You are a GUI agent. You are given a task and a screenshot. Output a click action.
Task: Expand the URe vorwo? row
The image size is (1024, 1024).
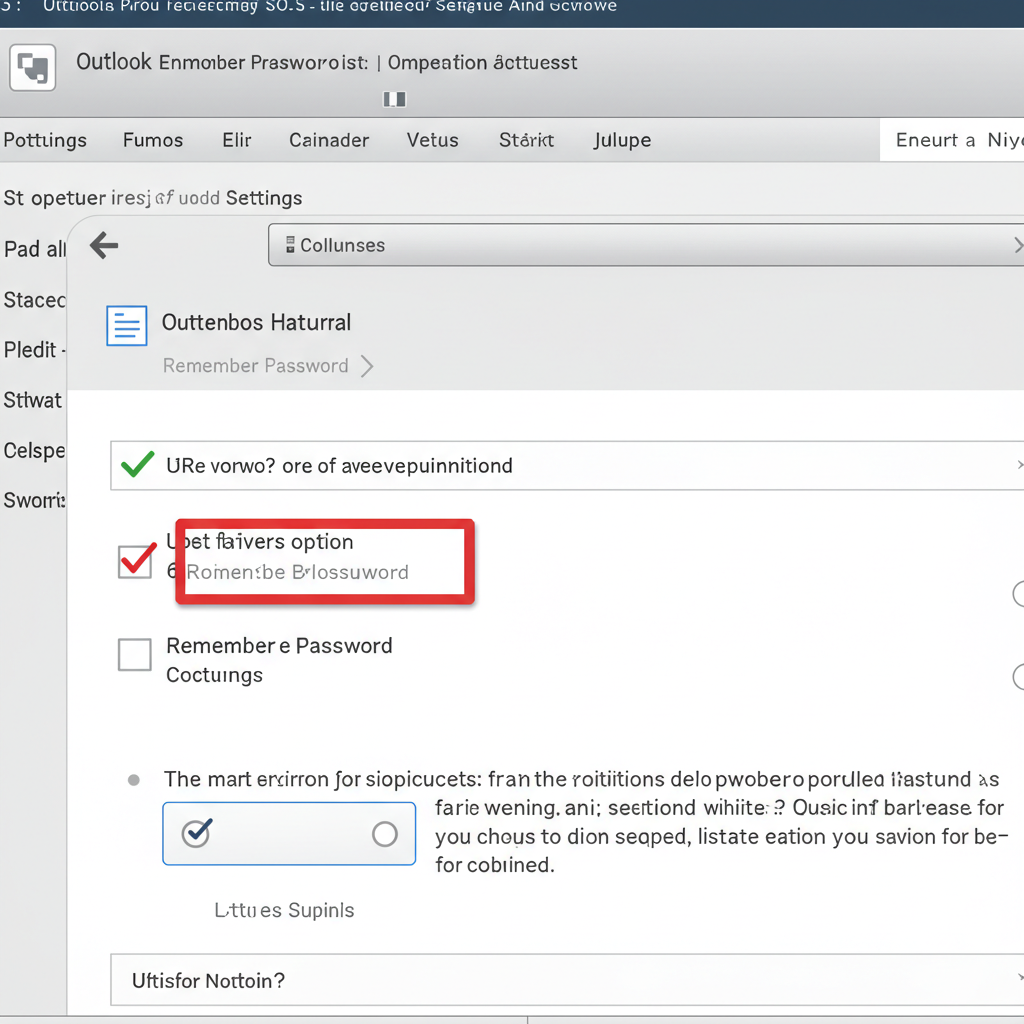point(567,466)
